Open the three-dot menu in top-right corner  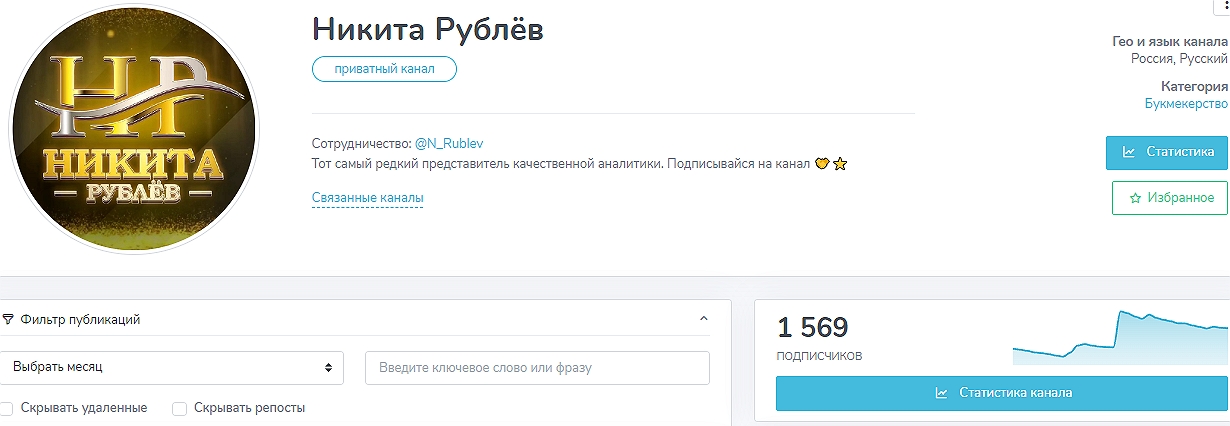pyautogui.click(x=1225, y=5)
